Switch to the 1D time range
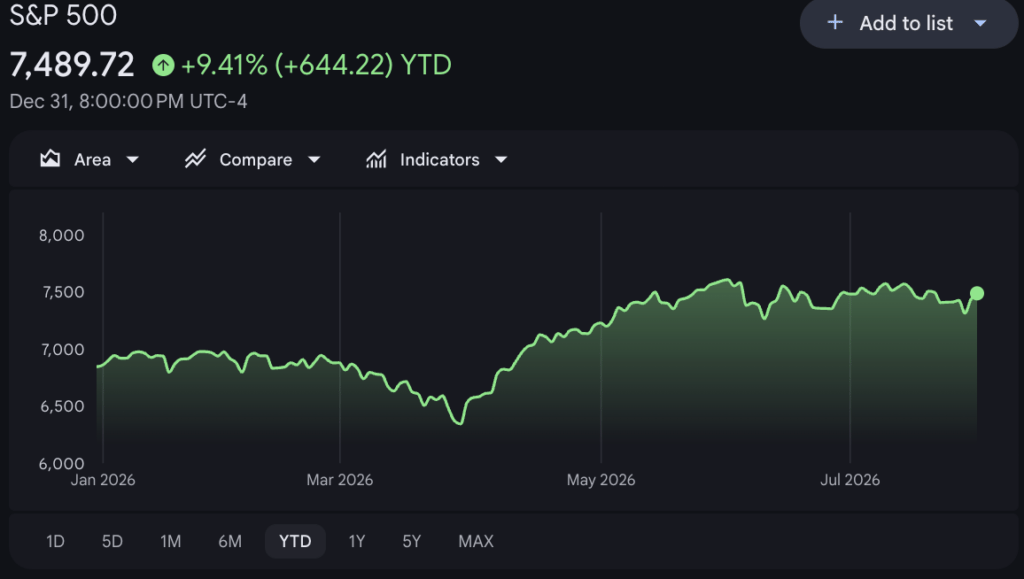1024x579 pixels. (x=56, y=541)
